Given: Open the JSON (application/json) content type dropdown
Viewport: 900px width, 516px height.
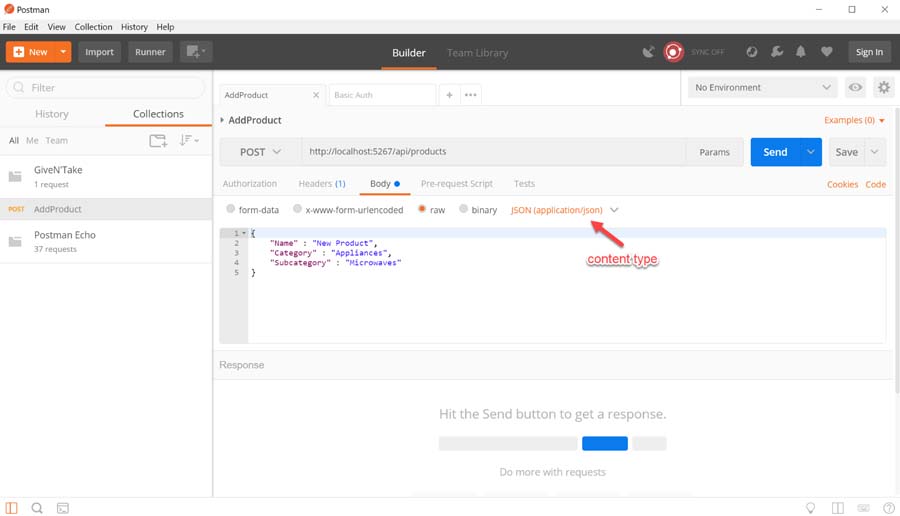Looking at the screenshot, I should tap(565, 210).
